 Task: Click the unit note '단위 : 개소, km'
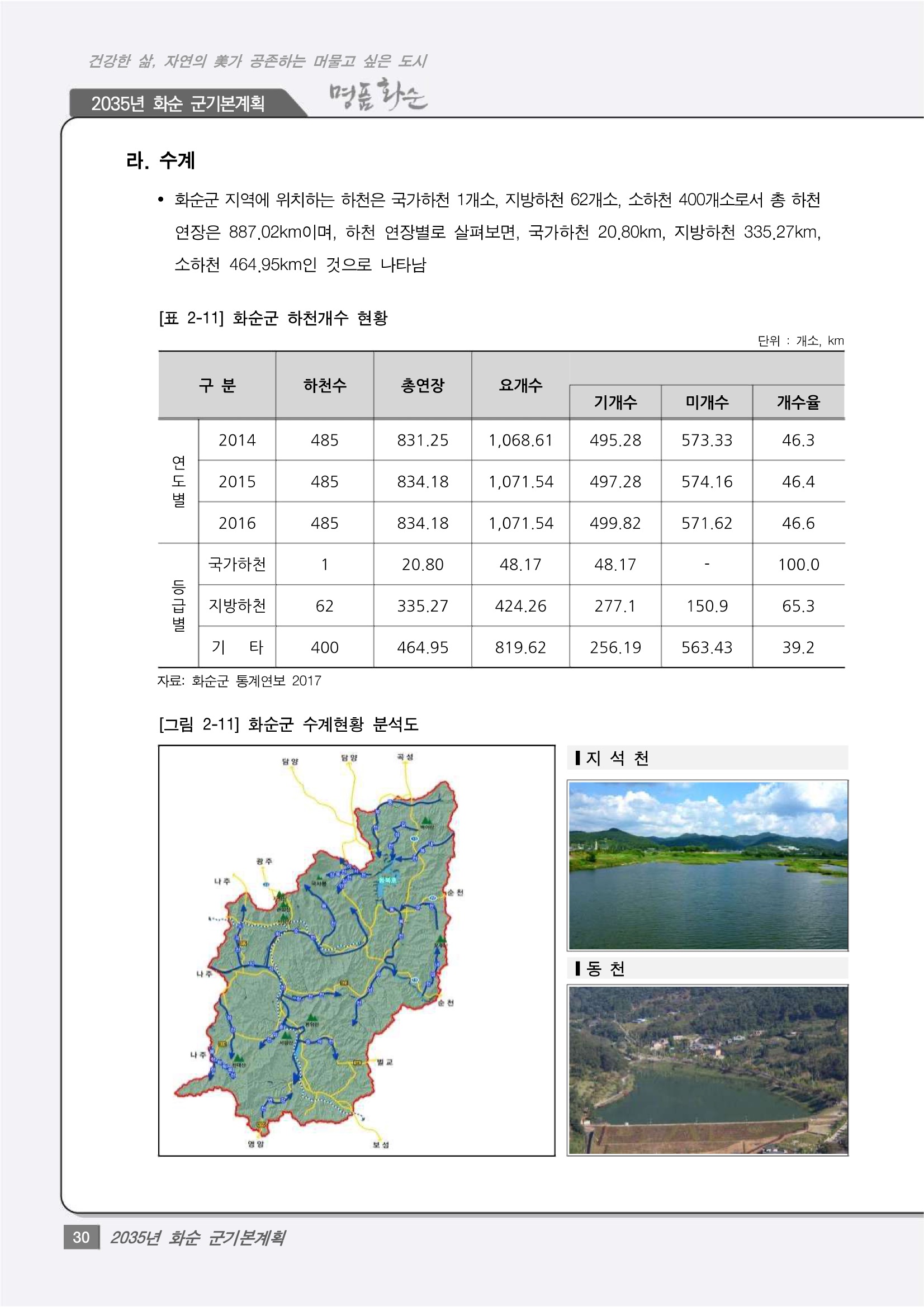pyautogui.click(x=800, y=341)
